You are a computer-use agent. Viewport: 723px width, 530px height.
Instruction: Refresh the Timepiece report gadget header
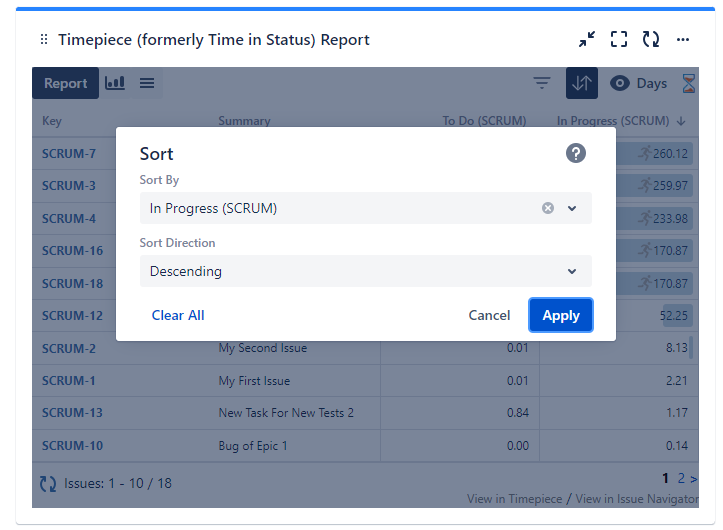pyautogui.click(x=651, y=40)
